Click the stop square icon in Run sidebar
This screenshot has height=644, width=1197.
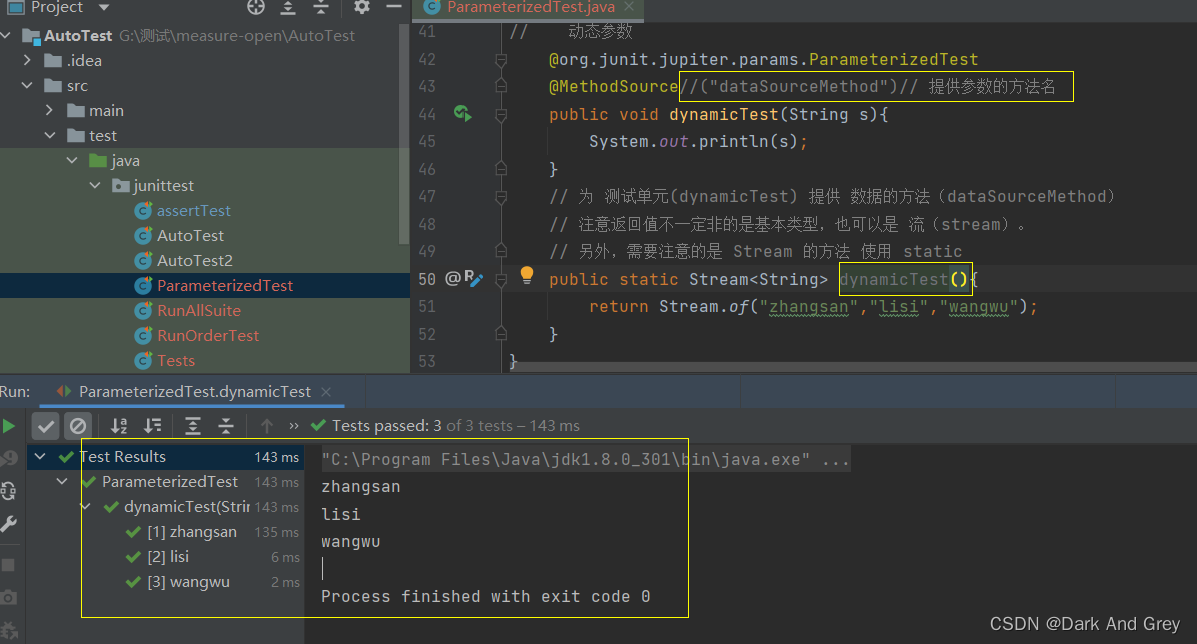coord(8,565)
